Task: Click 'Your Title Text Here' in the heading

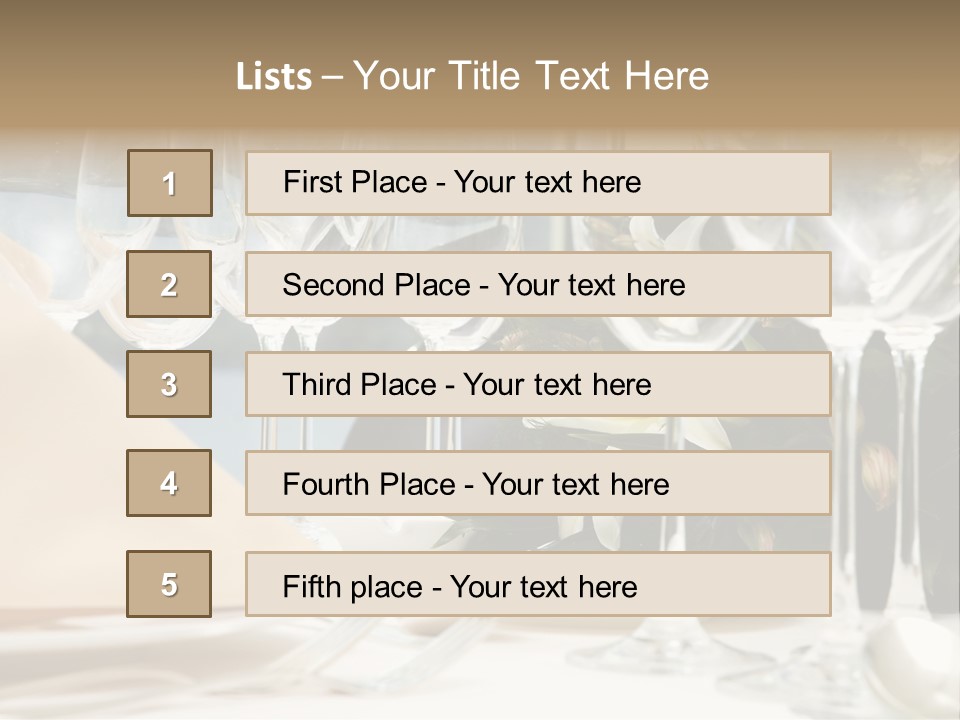Action: pos(531,77)
